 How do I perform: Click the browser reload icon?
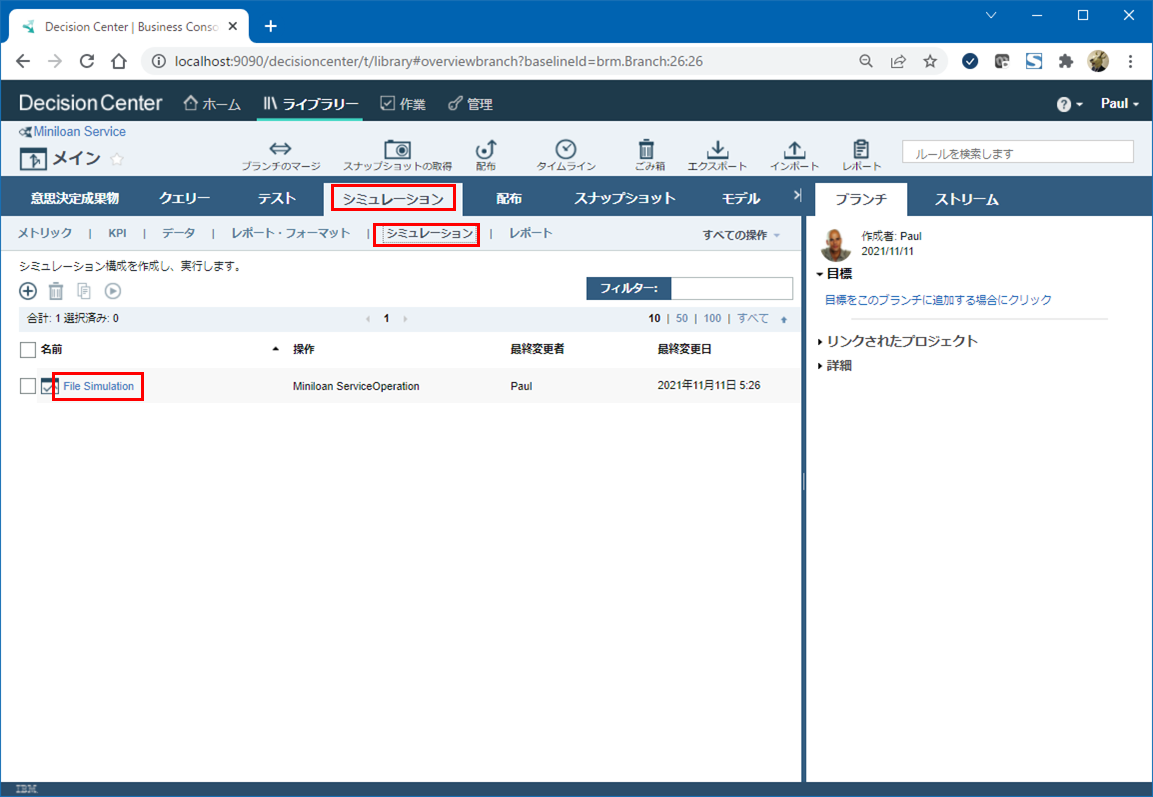(x=87, y=61)
